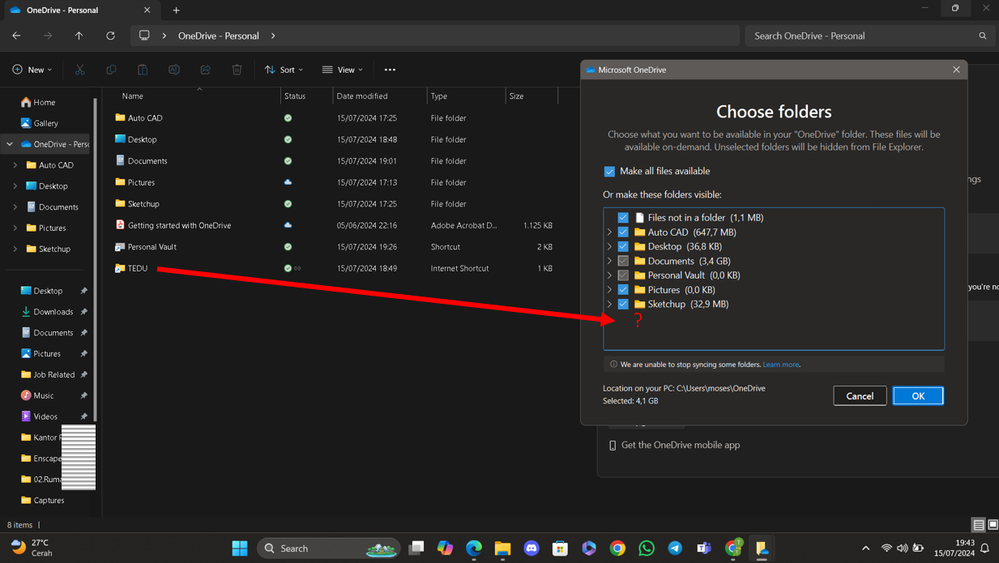
Task: Click the taskbar Search box
Action: (329, 548)
